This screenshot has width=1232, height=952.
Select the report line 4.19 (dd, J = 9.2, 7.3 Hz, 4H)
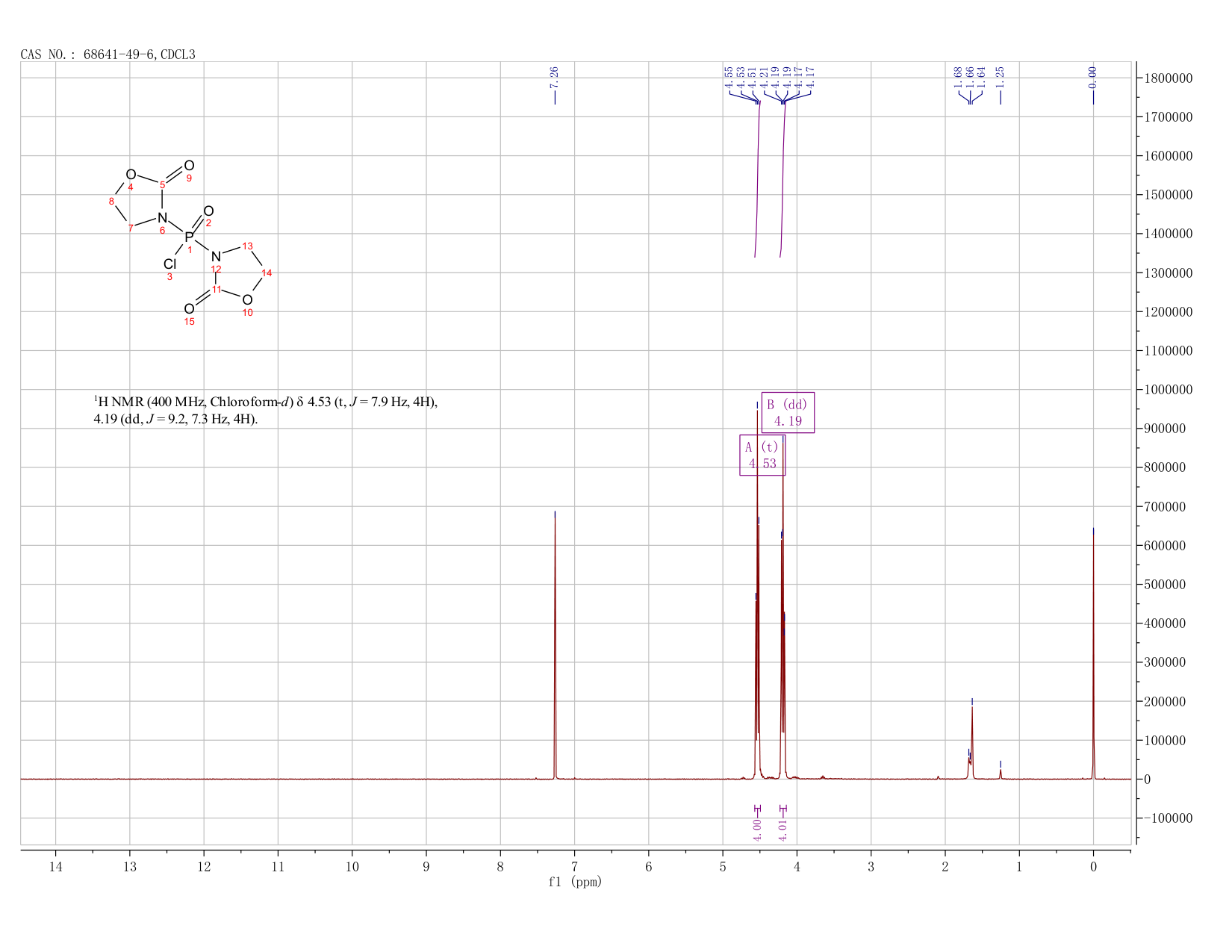point(175,420)
